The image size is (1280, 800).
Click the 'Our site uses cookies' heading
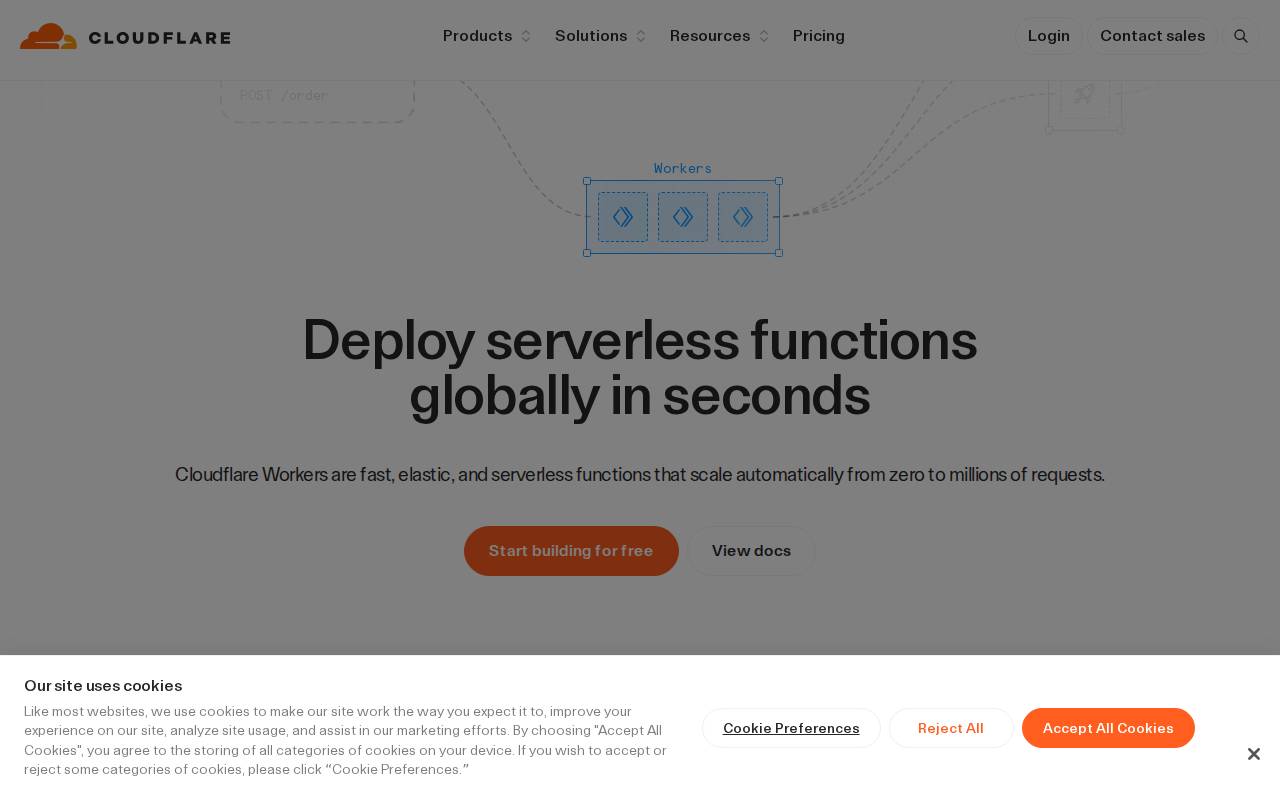point(103,685)
